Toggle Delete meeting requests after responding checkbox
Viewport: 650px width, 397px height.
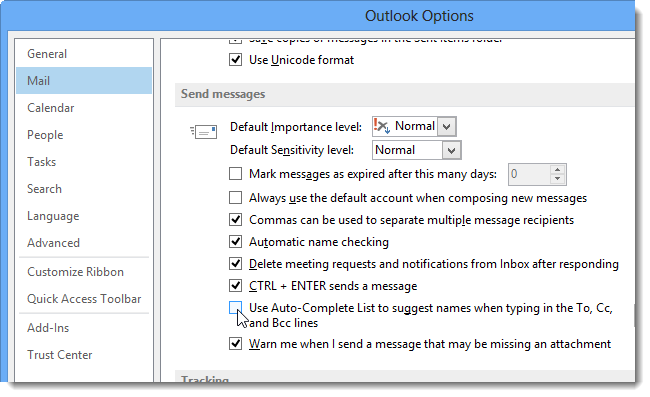pos(235,264)
